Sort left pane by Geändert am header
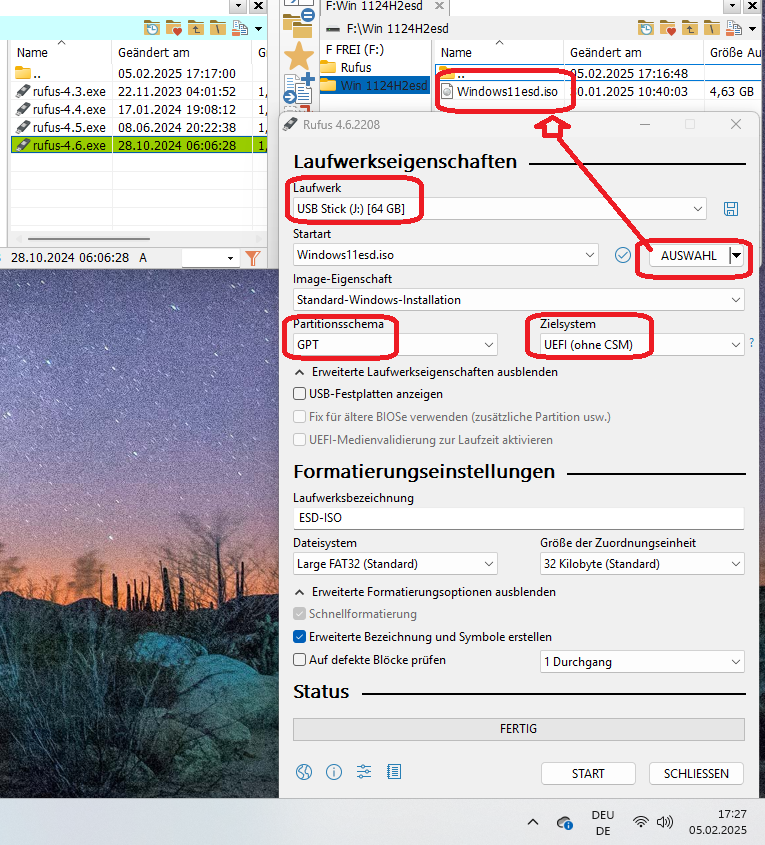Screen dimensions: 765x845 click(182, 52)
